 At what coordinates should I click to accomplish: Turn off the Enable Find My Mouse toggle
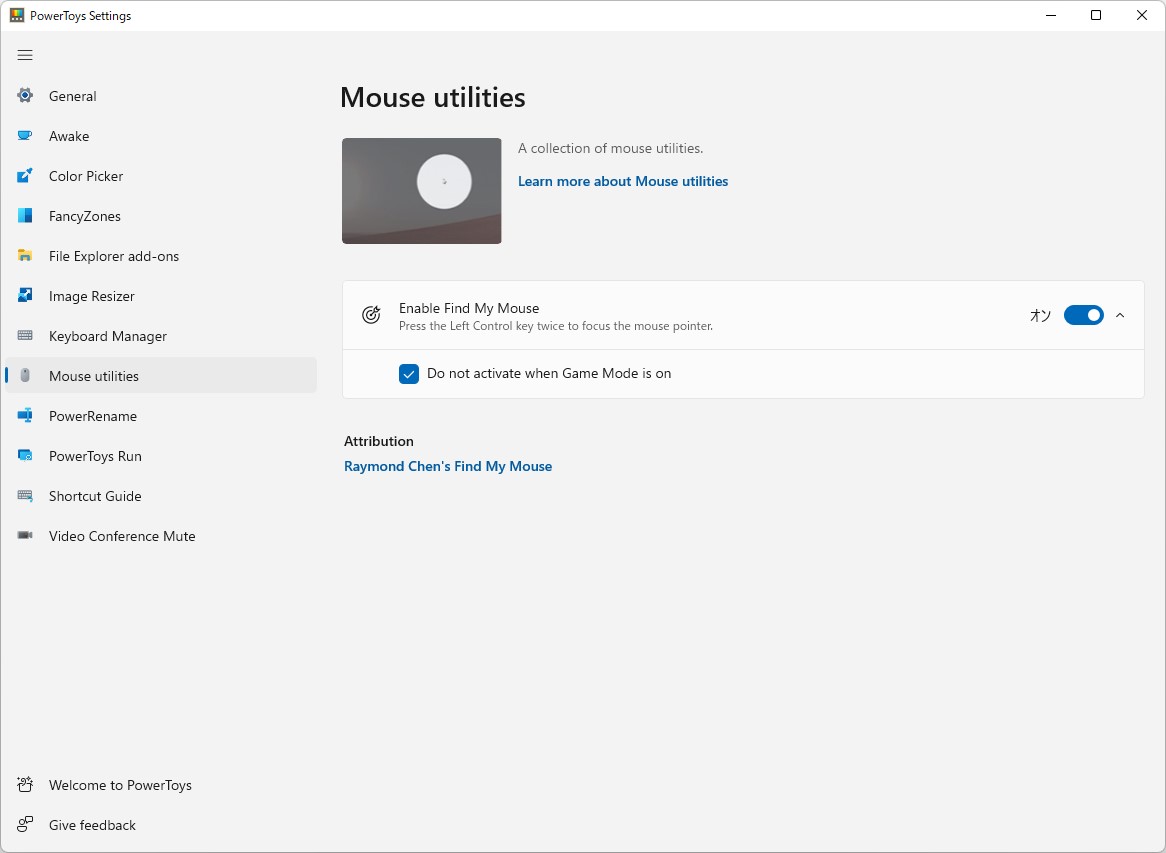(x=1083, y=314)
